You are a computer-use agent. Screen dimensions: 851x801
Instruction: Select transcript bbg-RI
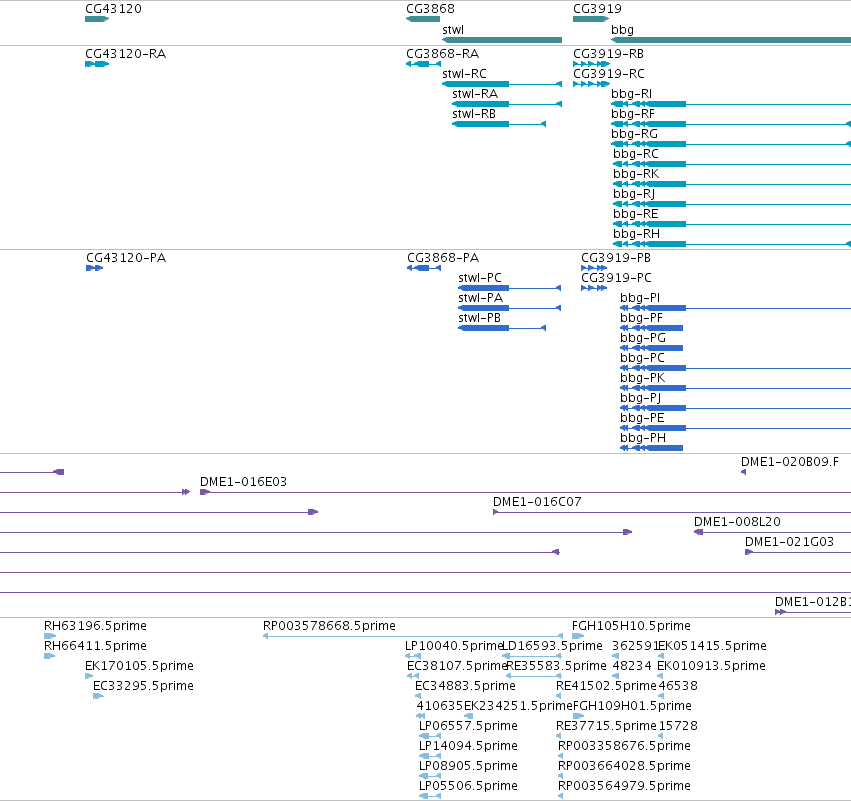[x=632, y=94]
